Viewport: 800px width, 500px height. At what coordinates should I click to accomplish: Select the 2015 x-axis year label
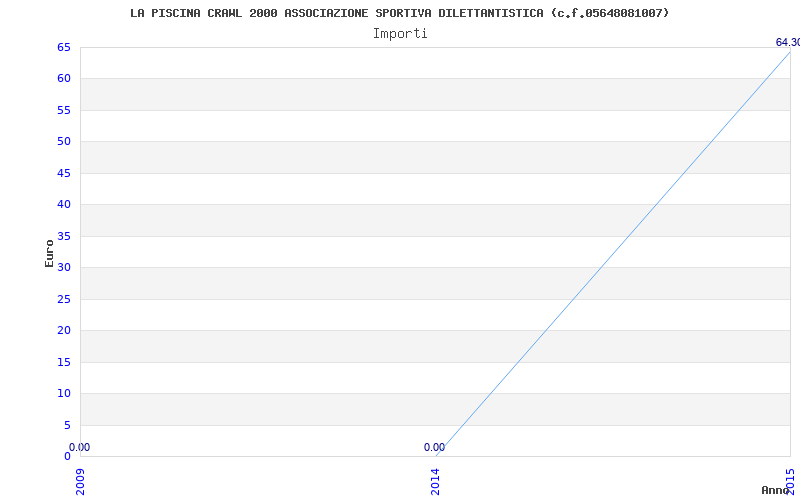coord(790,482)
